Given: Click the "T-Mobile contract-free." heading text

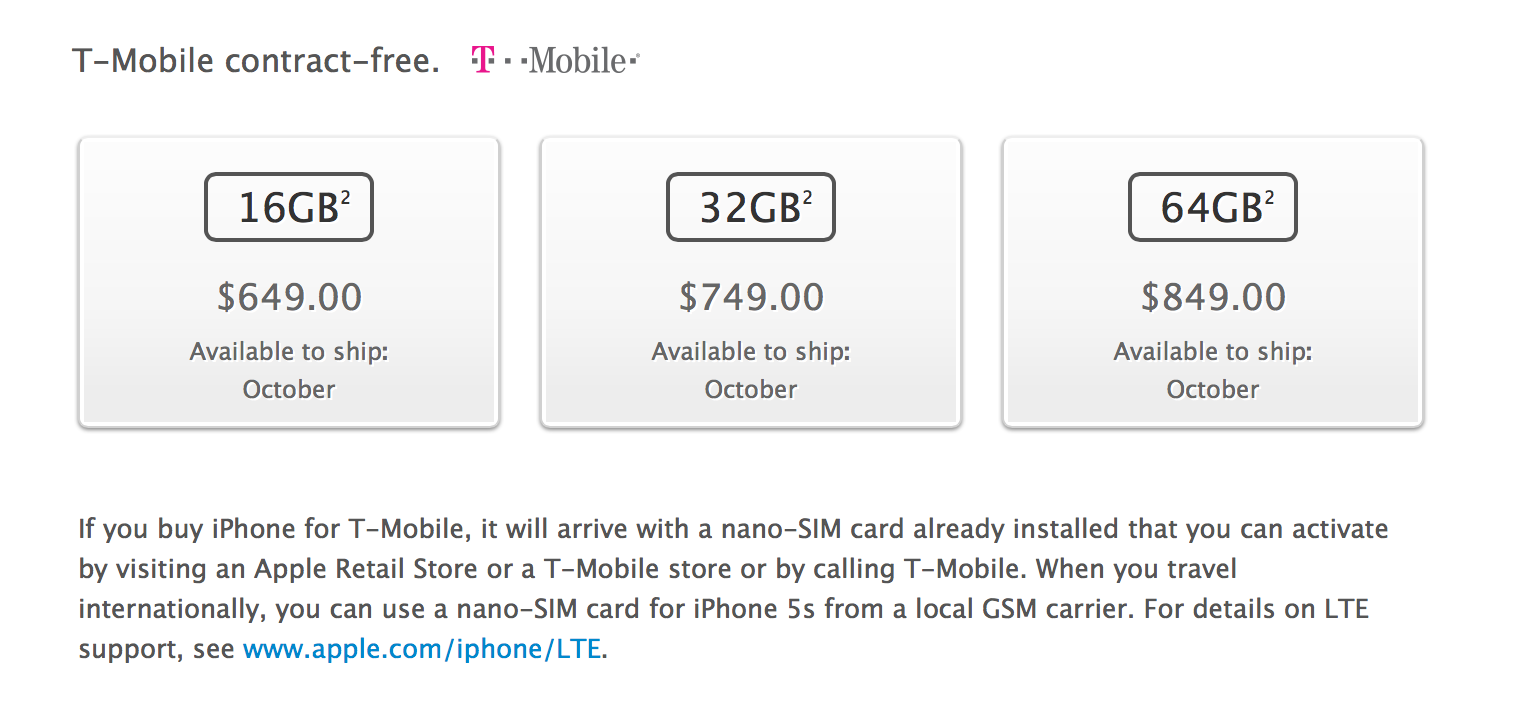Looking at the screenshot, I should 256,62.
